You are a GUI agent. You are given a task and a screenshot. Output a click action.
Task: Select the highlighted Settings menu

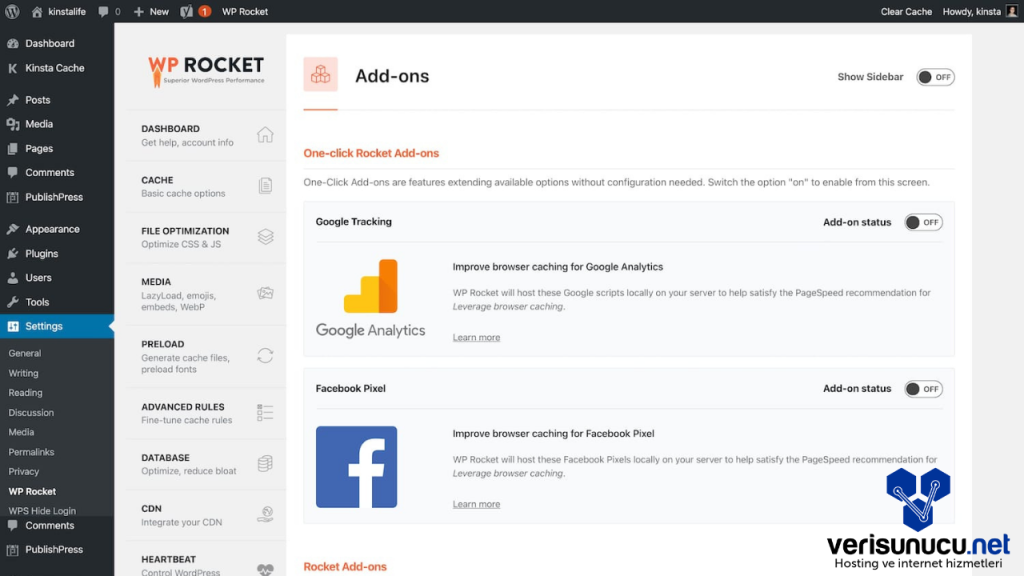coord(57,326)
